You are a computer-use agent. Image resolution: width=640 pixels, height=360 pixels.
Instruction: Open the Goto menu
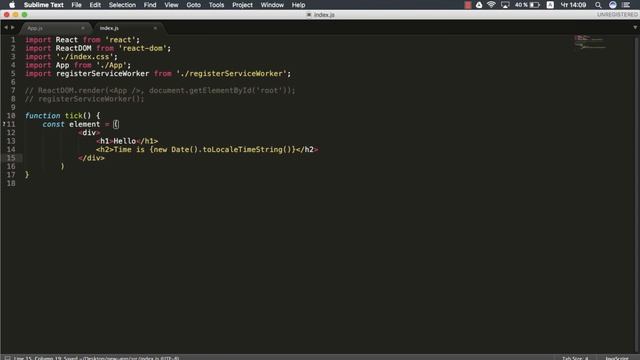pos(193,5)
